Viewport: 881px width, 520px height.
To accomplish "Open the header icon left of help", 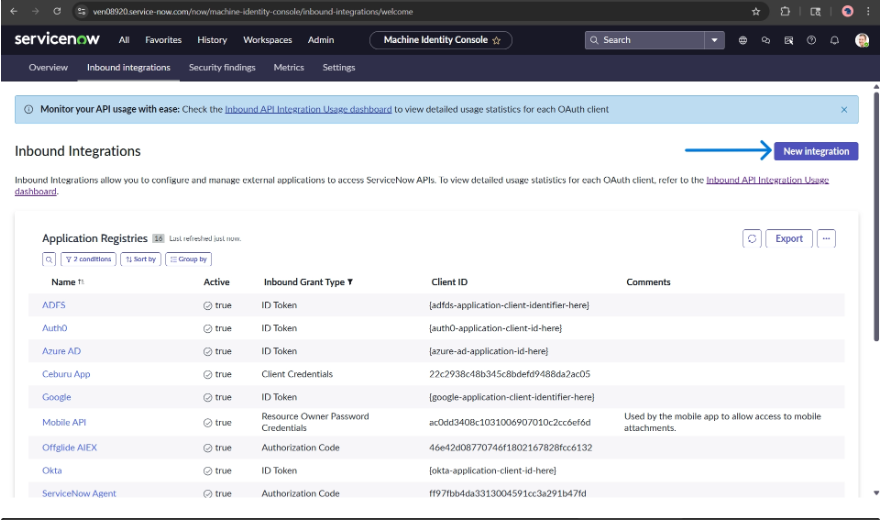I will [788, 40].
